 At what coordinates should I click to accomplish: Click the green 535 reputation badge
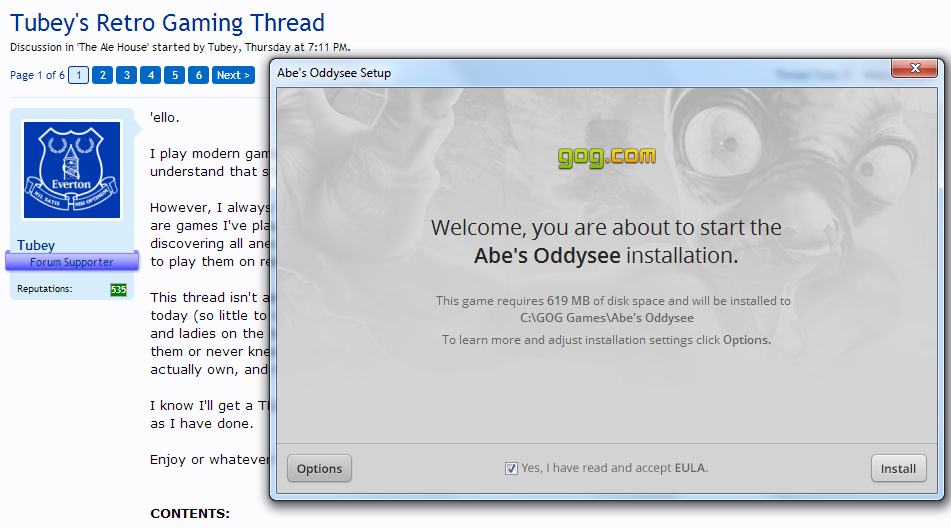click(x=118, y=290)
